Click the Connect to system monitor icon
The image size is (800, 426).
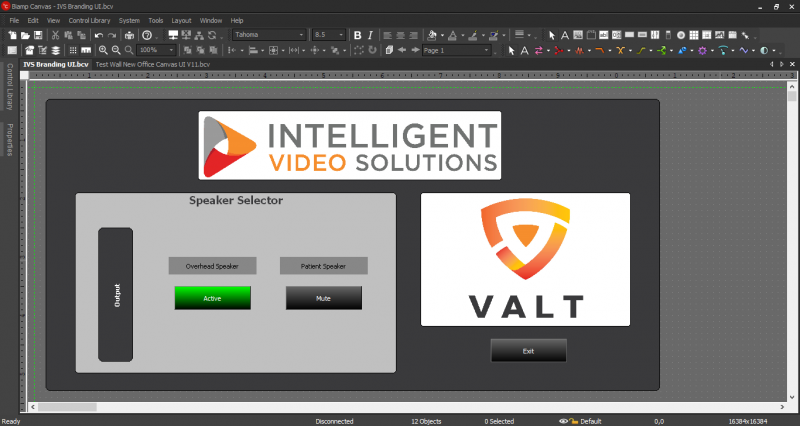click(x=173, y=35)
